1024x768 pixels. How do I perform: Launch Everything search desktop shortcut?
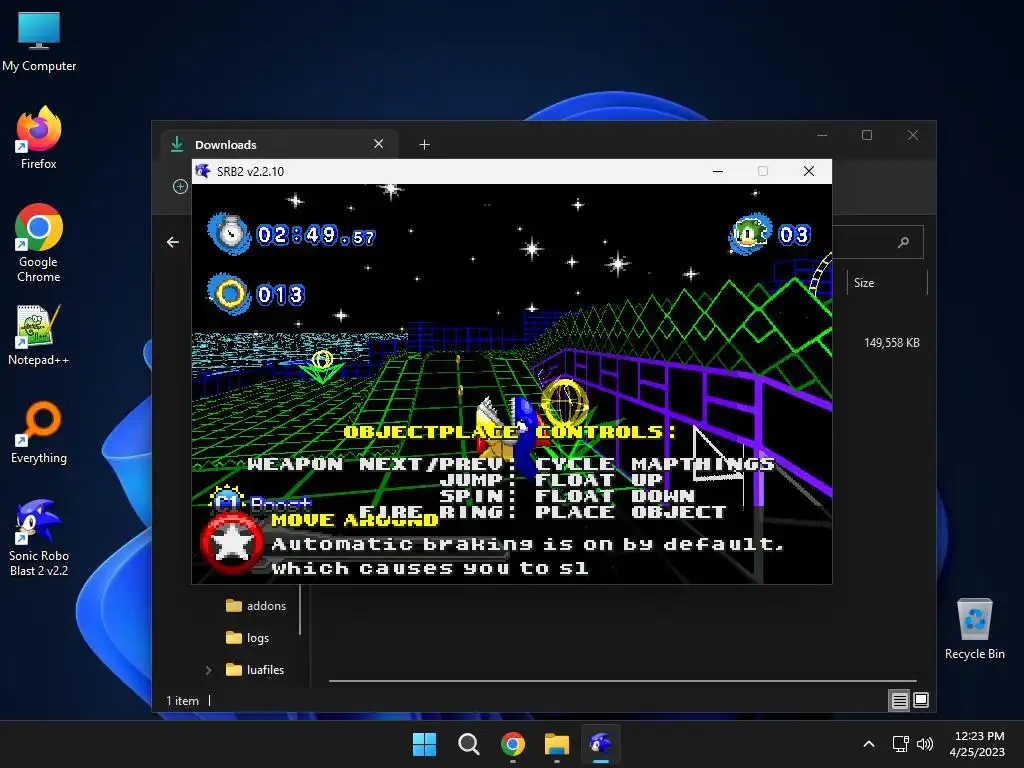coord(39,432)
